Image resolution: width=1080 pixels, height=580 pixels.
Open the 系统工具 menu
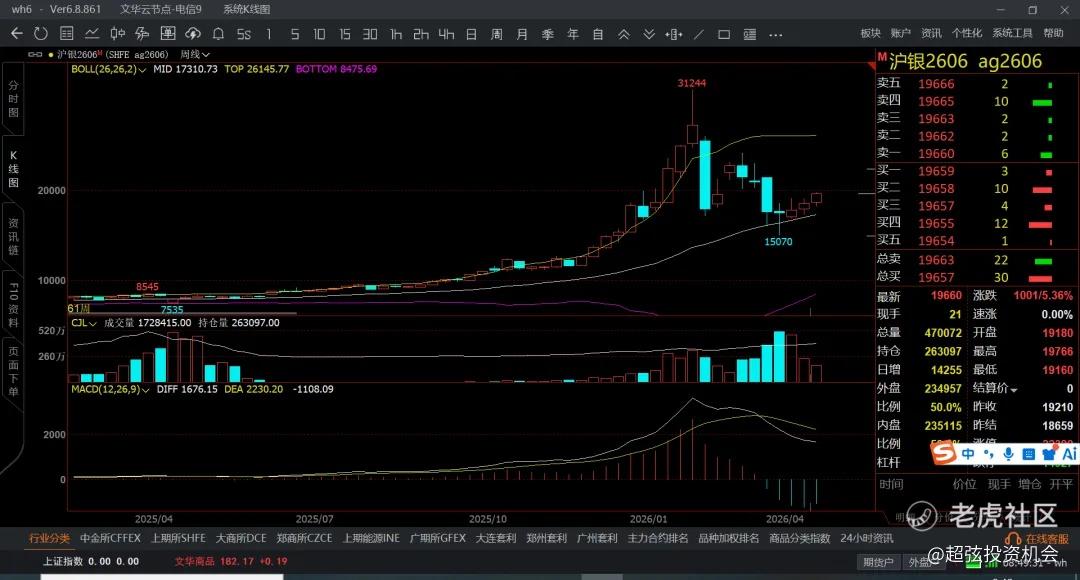click(1012, 33)
